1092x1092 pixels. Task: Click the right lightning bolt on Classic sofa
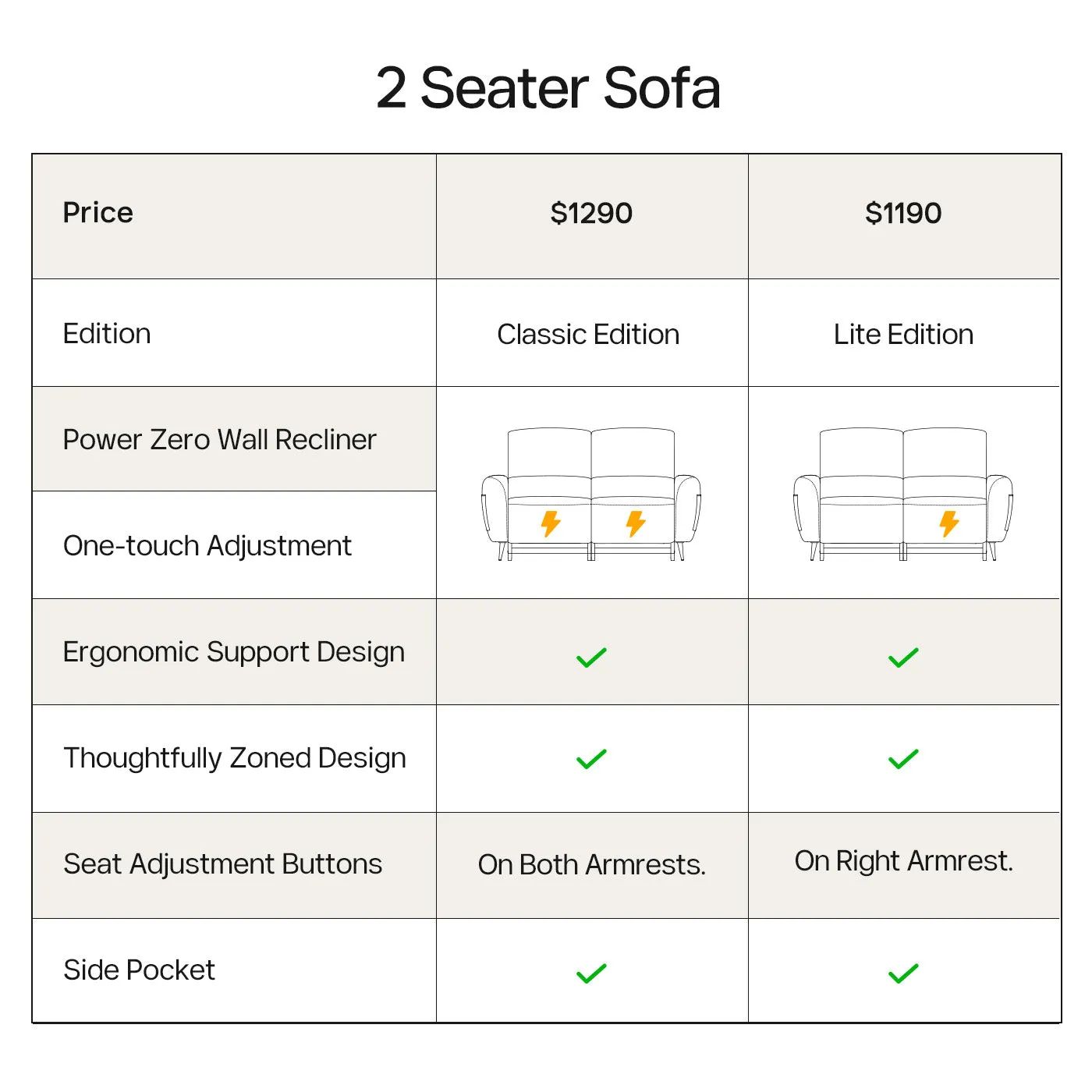tap(636, 523)
